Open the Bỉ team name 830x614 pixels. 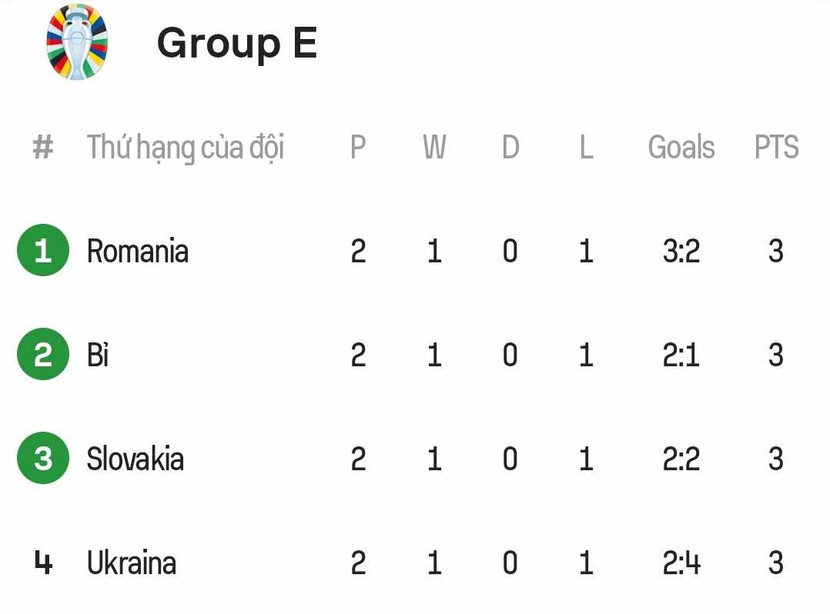click(x=98, y=355)
